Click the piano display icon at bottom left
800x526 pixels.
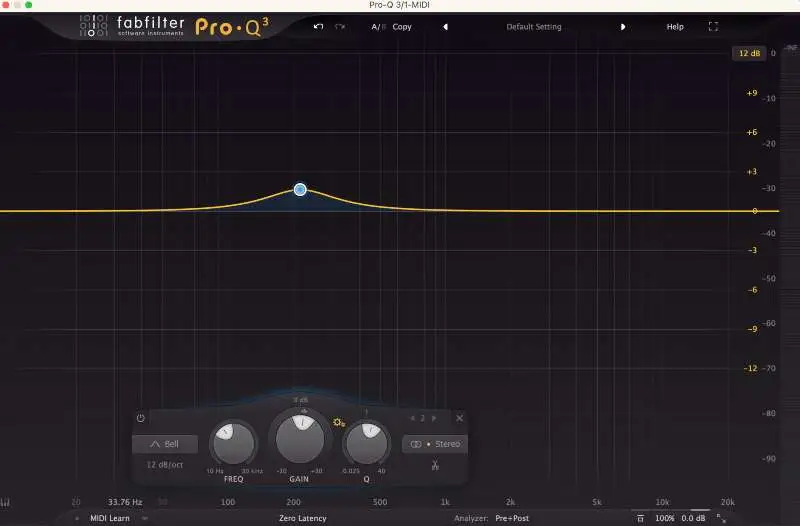pyautogui.click(x=6, y=502)
